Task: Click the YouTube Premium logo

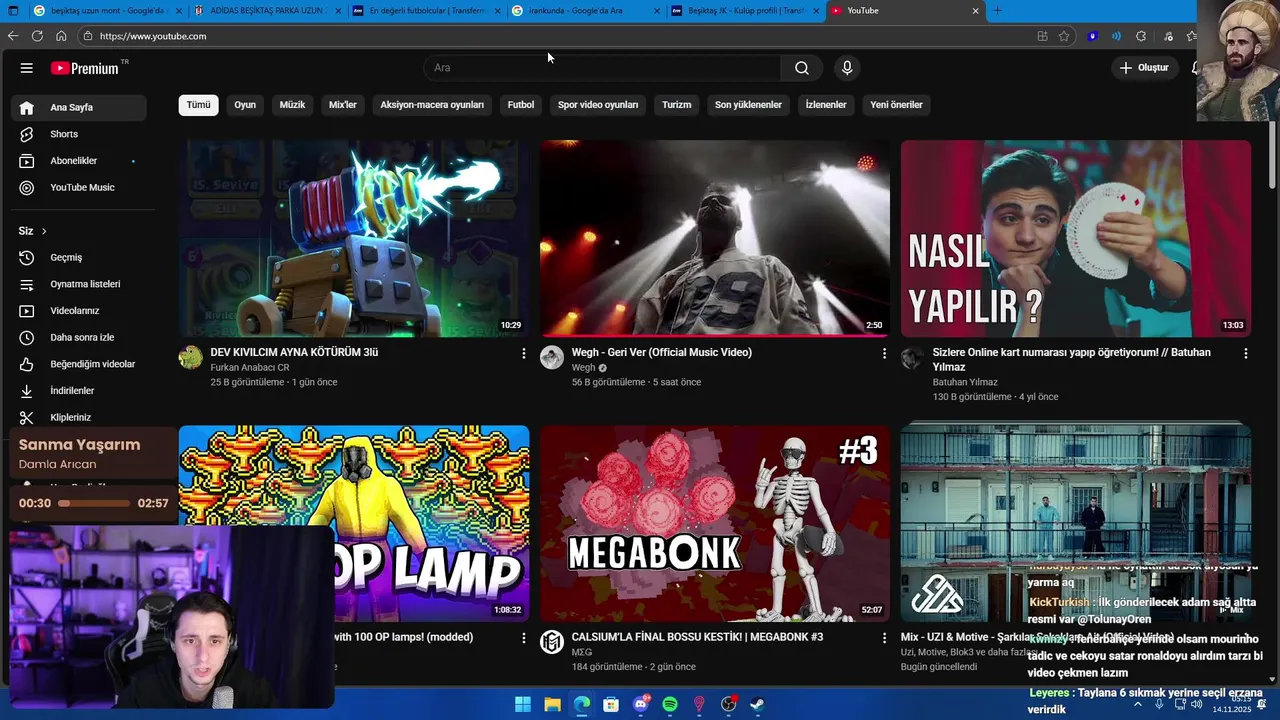Action: coord(85,68)
